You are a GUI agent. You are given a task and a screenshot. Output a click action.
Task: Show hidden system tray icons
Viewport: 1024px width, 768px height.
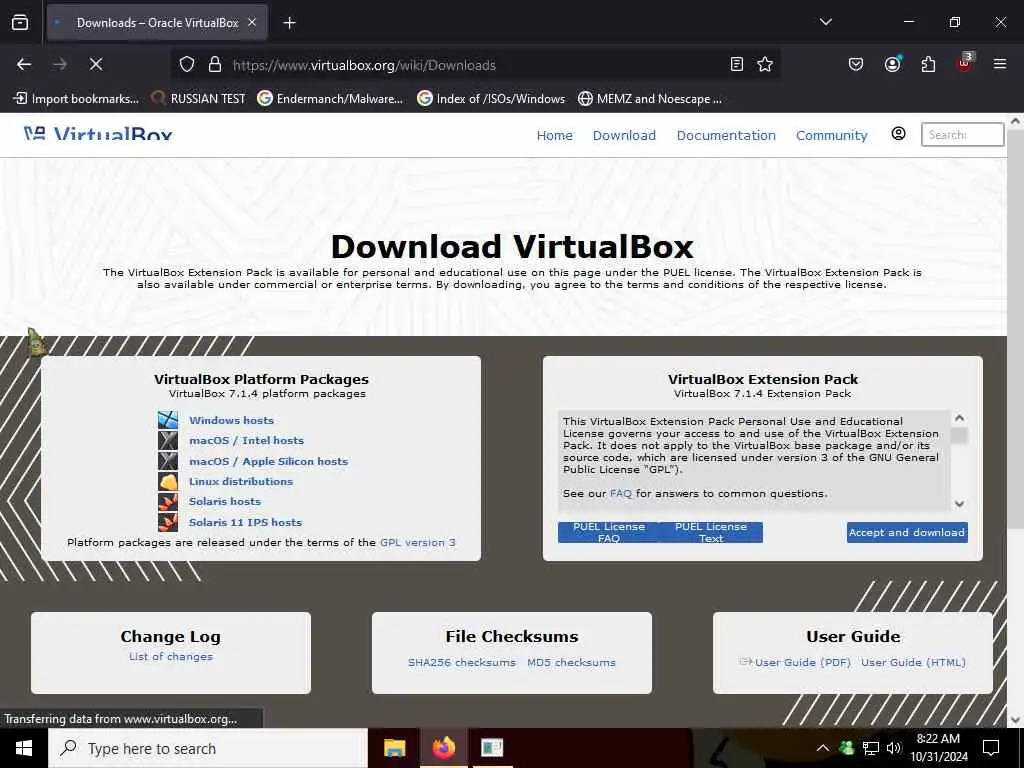point(823,748)
